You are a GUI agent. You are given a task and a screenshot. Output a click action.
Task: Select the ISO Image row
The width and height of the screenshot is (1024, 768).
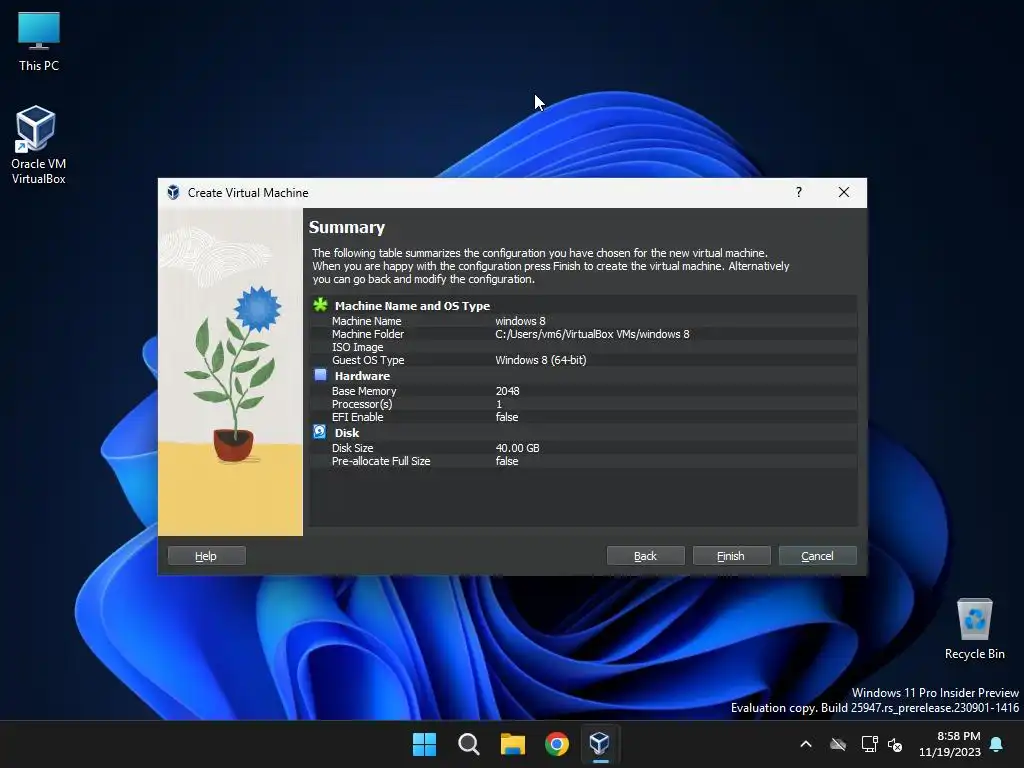583,347
